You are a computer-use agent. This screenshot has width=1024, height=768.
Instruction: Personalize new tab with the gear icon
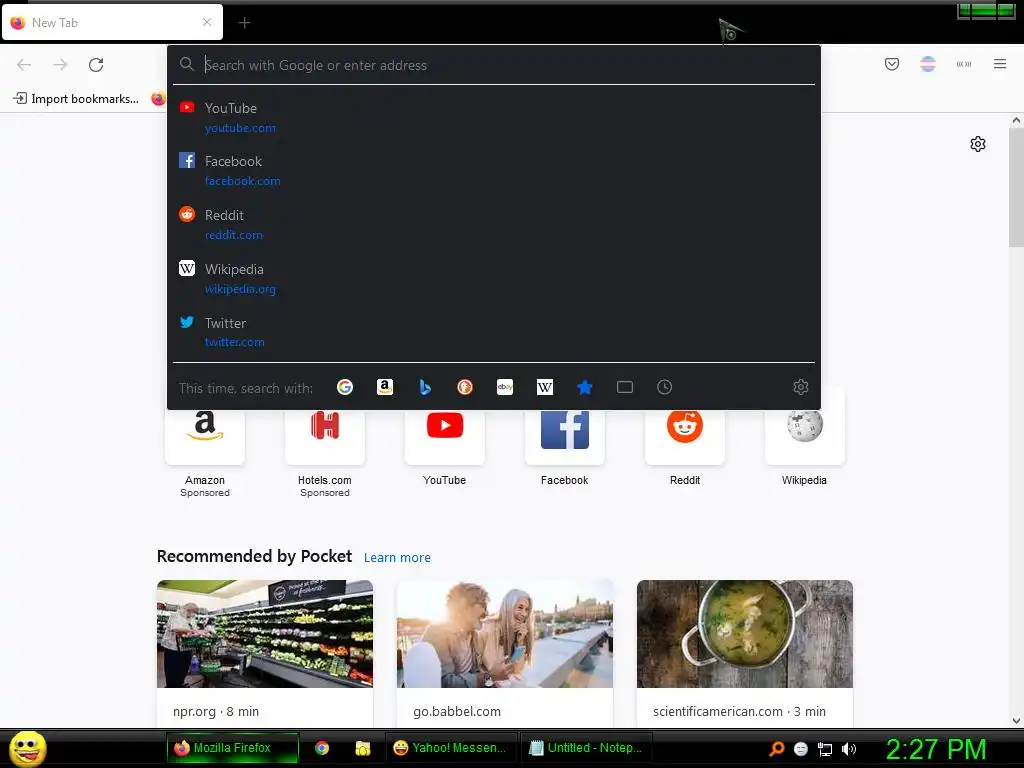tap(978, 144)
